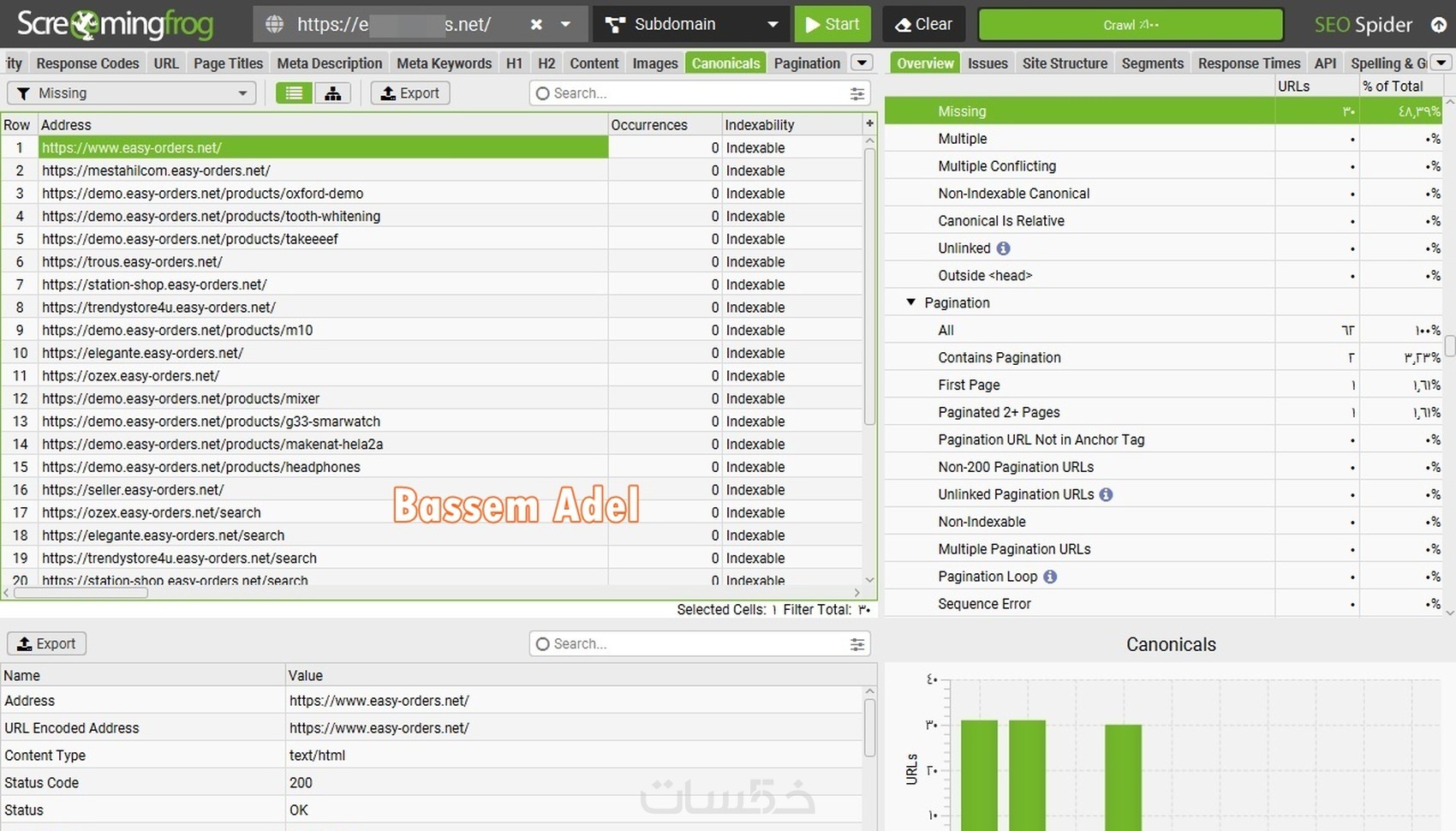
Task: Click the lower panel vertical scrollbar
Action: [869, 728]
